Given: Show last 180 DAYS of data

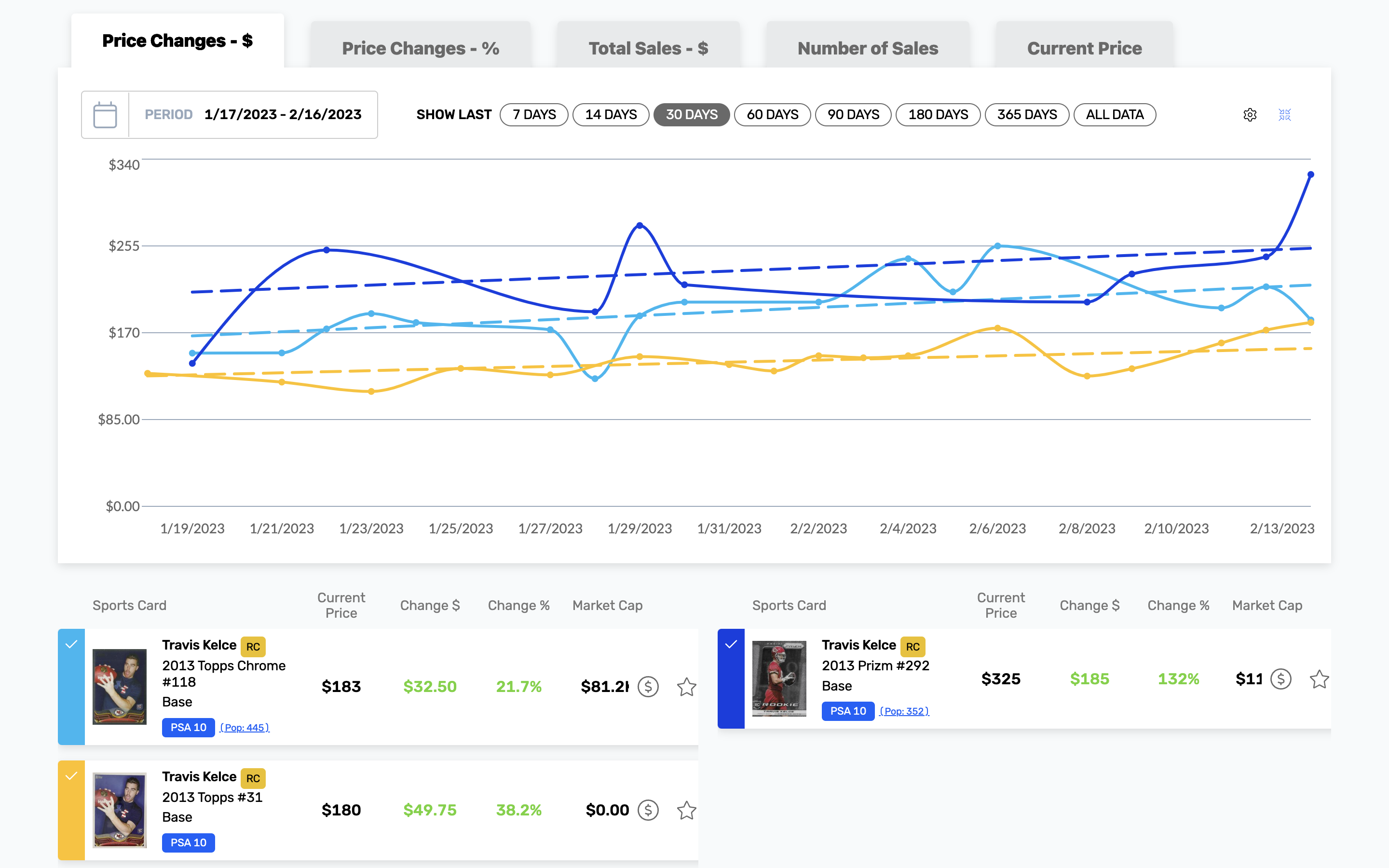Looking at the screenshot, I should (938, 115).
